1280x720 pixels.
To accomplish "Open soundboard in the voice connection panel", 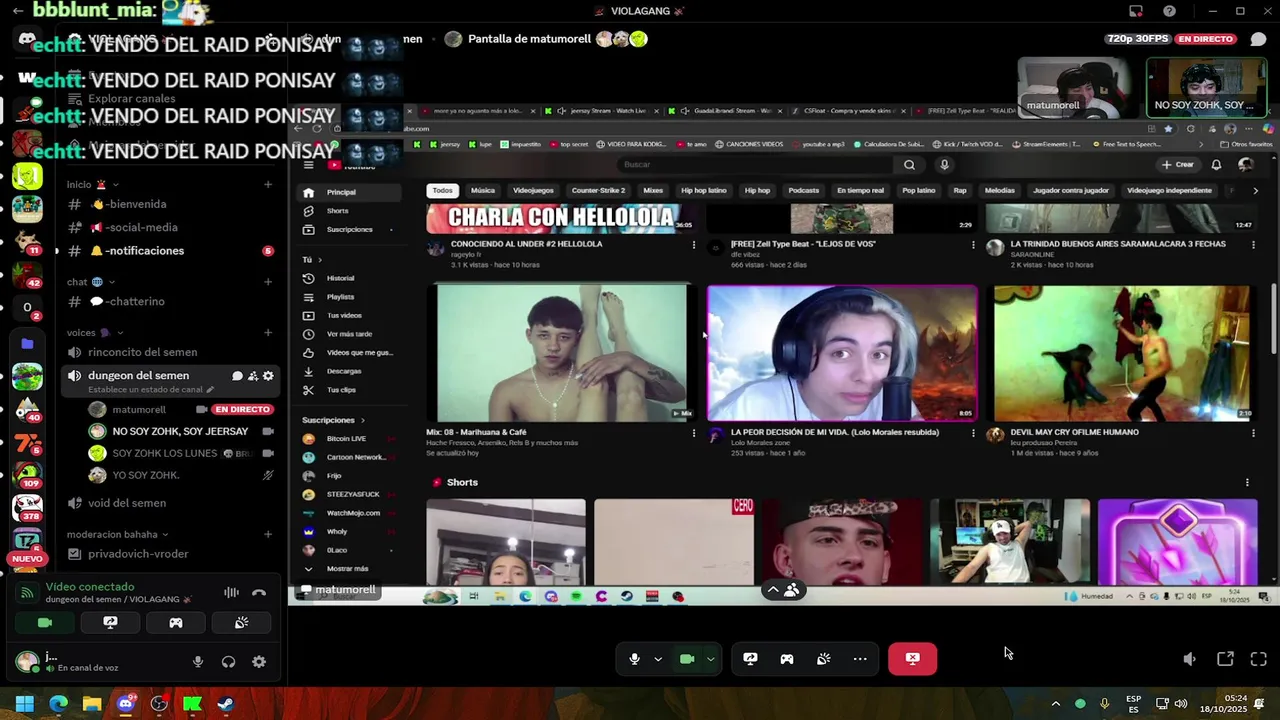I will pos(241,622).
